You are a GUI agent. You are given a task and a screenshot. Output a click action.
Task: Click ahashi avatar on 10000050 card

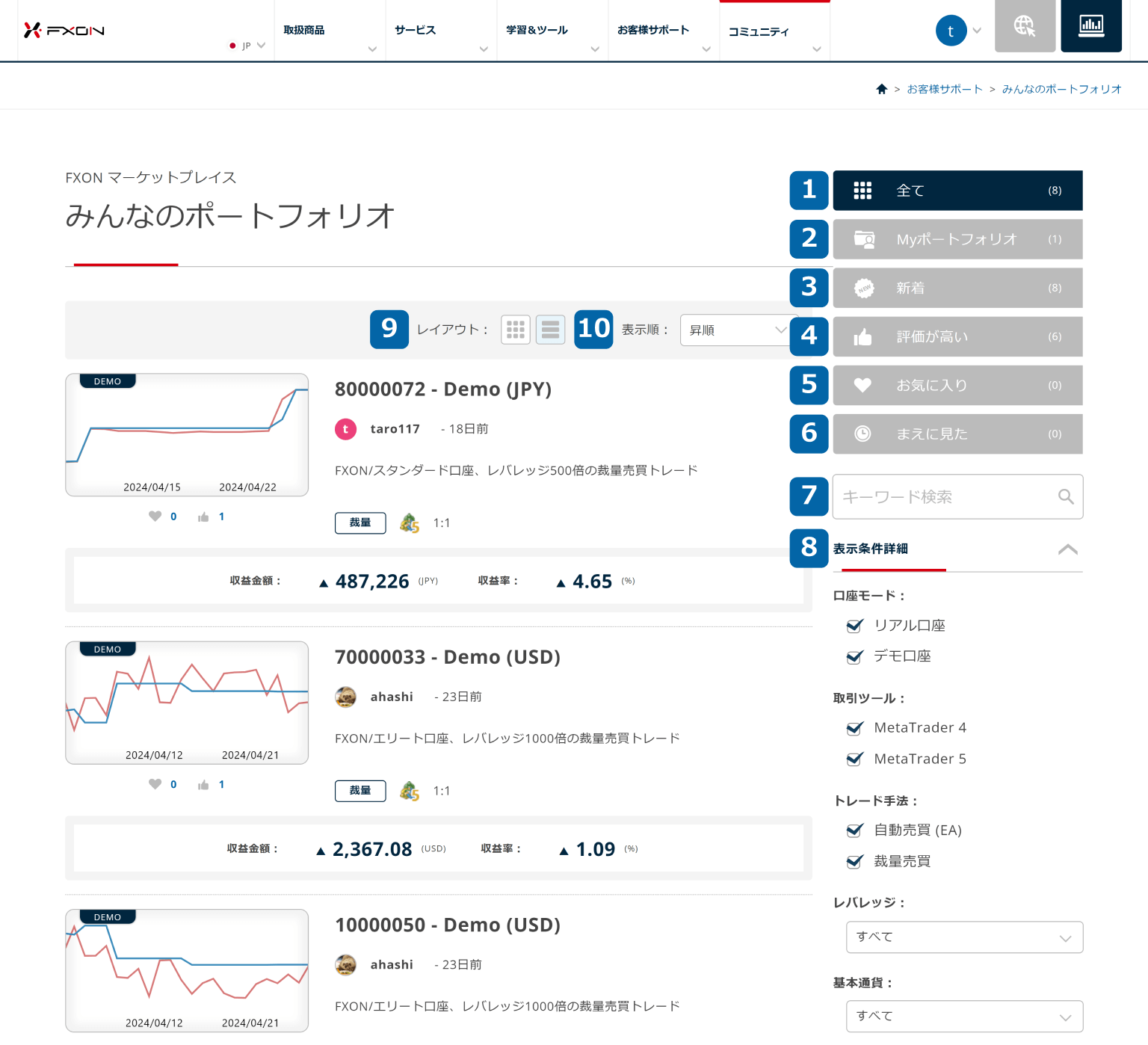click(345, 965)
